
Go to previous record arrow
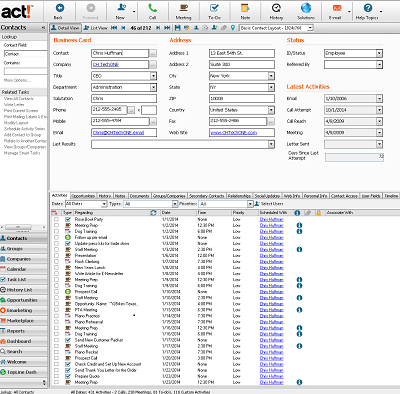[123, 28]
